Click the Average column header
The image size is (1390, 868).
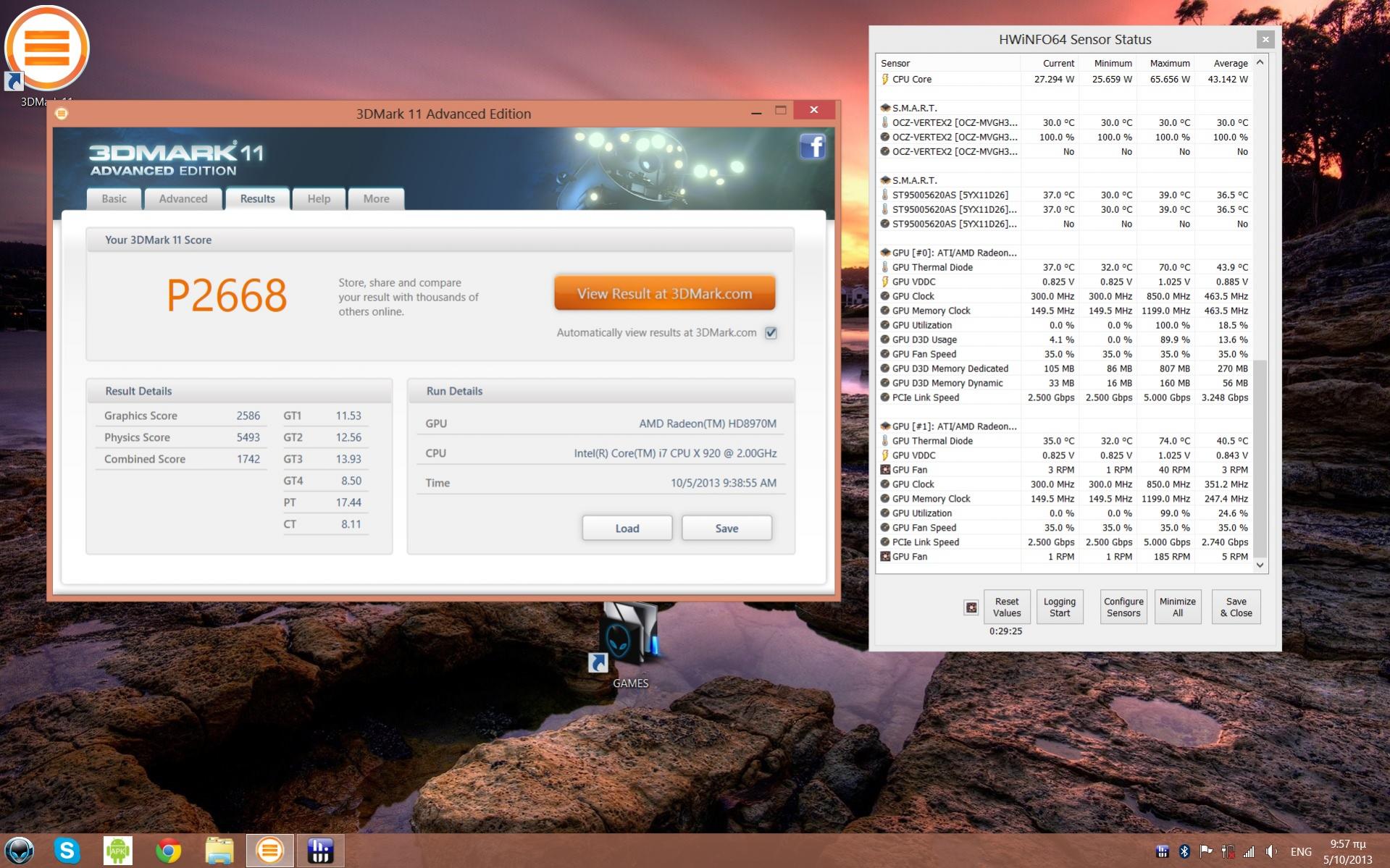1223,63
